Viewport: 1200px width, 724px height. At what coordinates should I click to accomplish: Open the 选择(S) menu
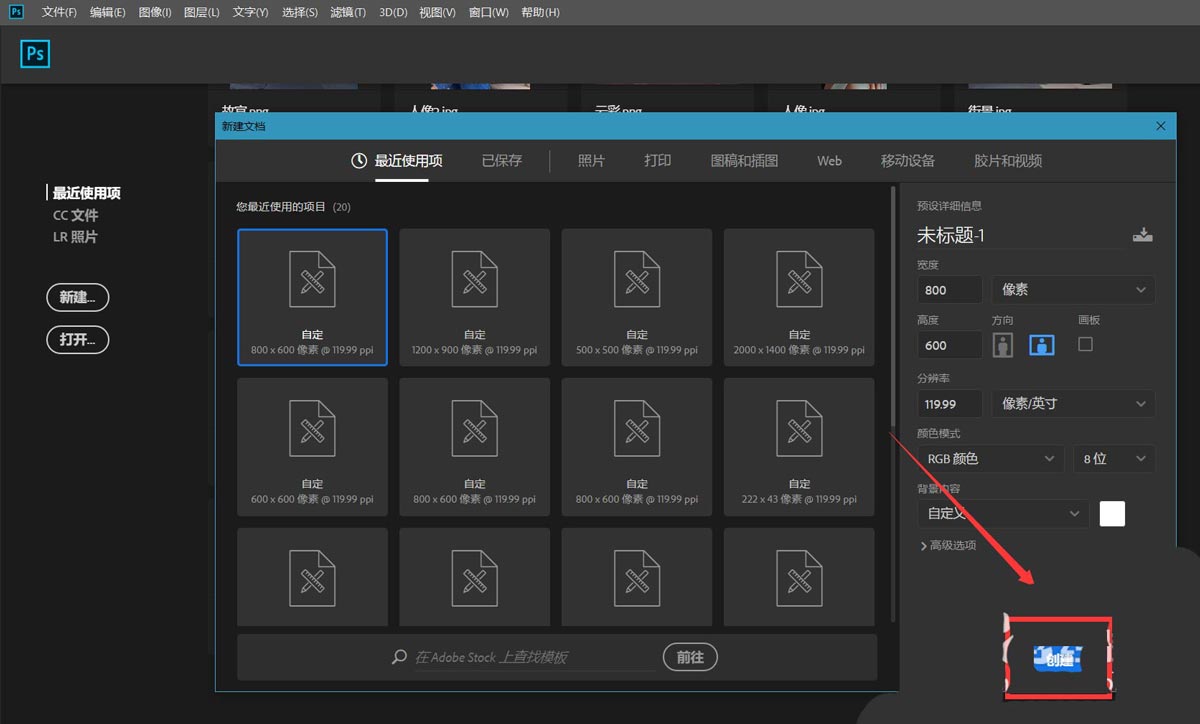[x=299, y=13]
